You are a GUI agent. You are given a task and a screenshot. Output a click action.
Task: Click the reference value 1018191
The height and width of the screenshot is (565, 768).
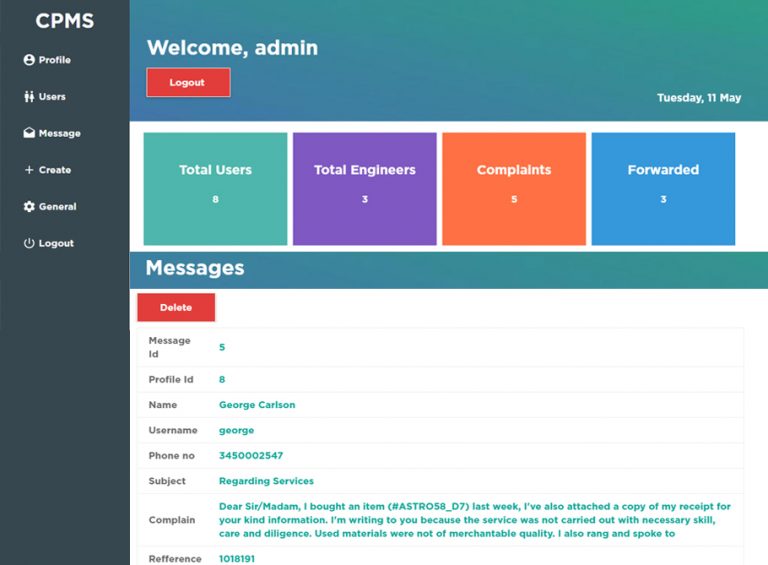point(237,559)
